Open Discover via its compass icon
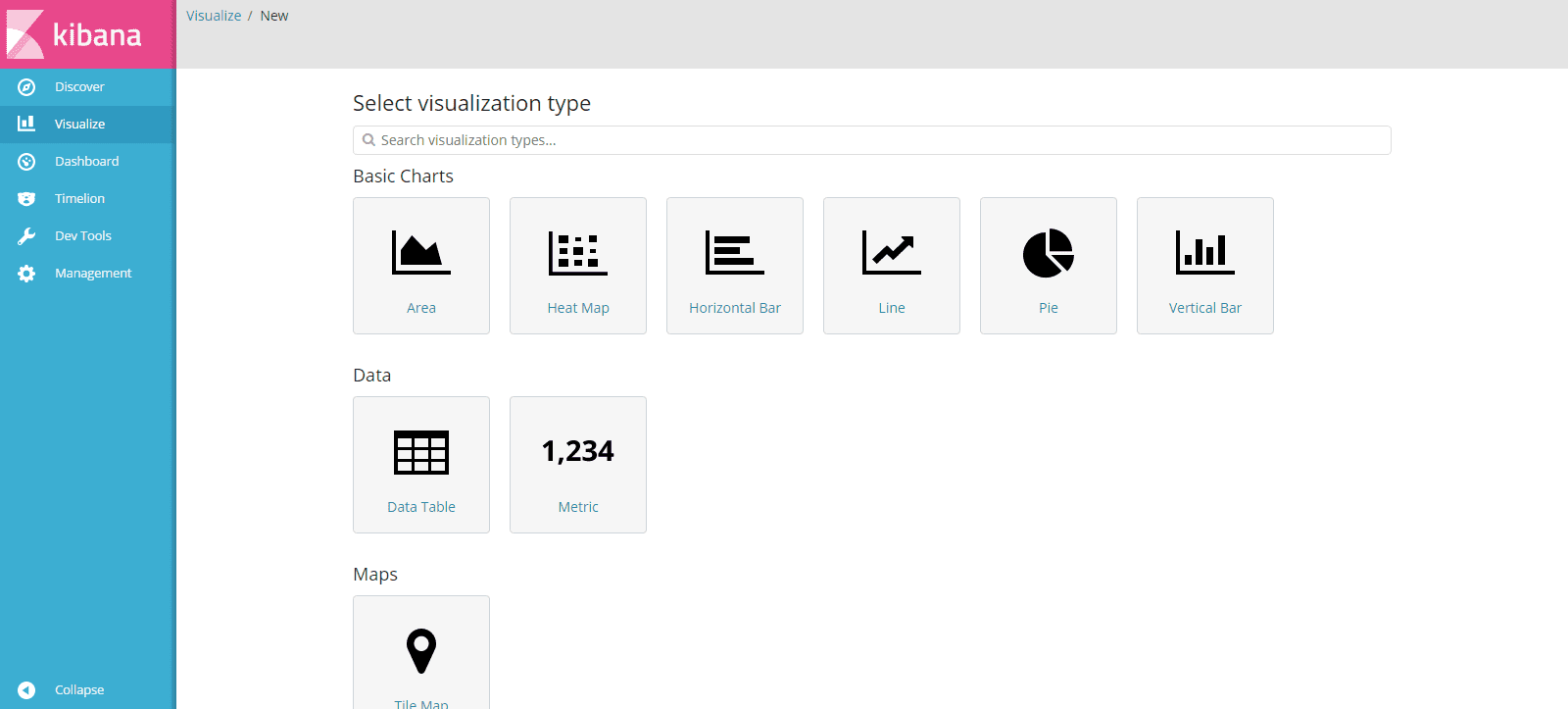 pos(26,87)
